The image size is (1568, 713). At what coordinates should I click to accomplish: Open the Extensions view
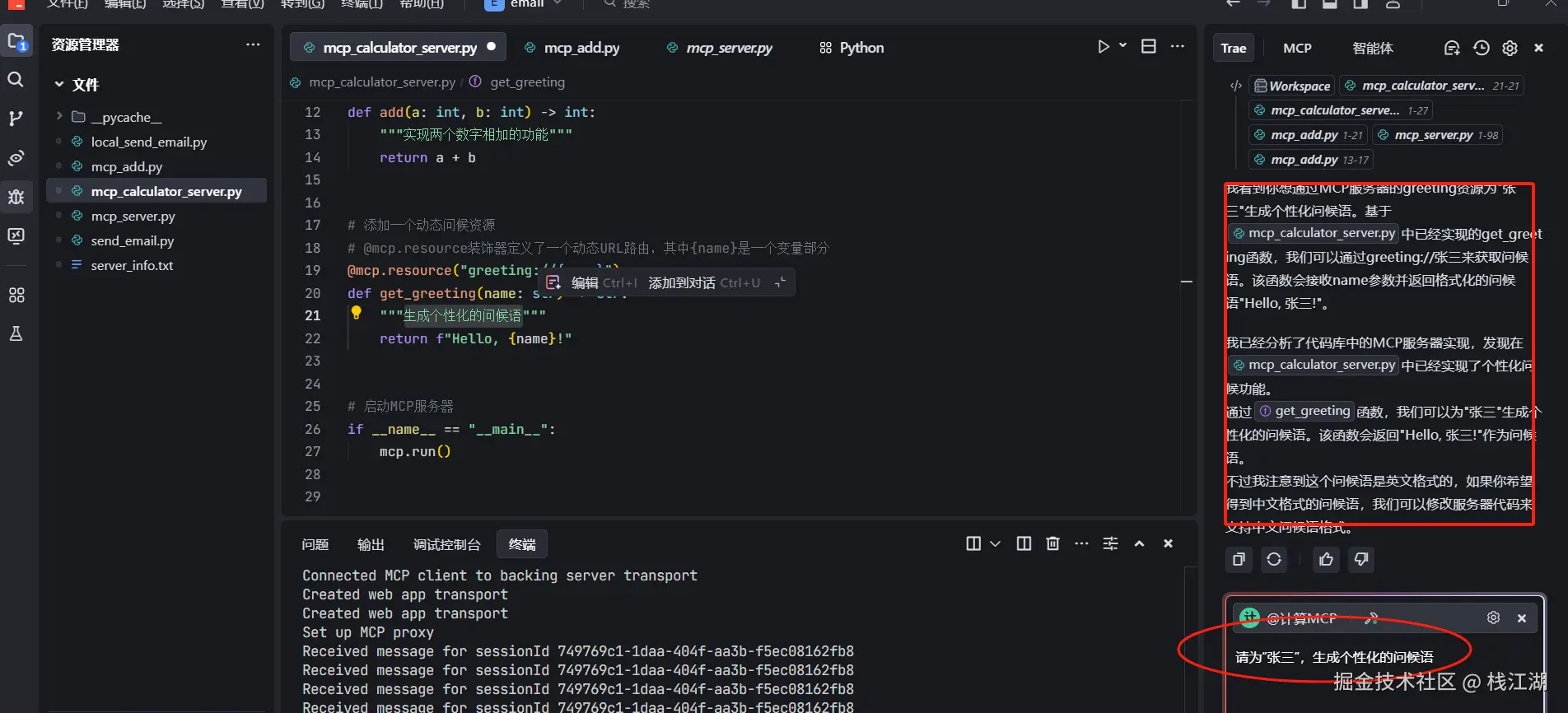16,295
